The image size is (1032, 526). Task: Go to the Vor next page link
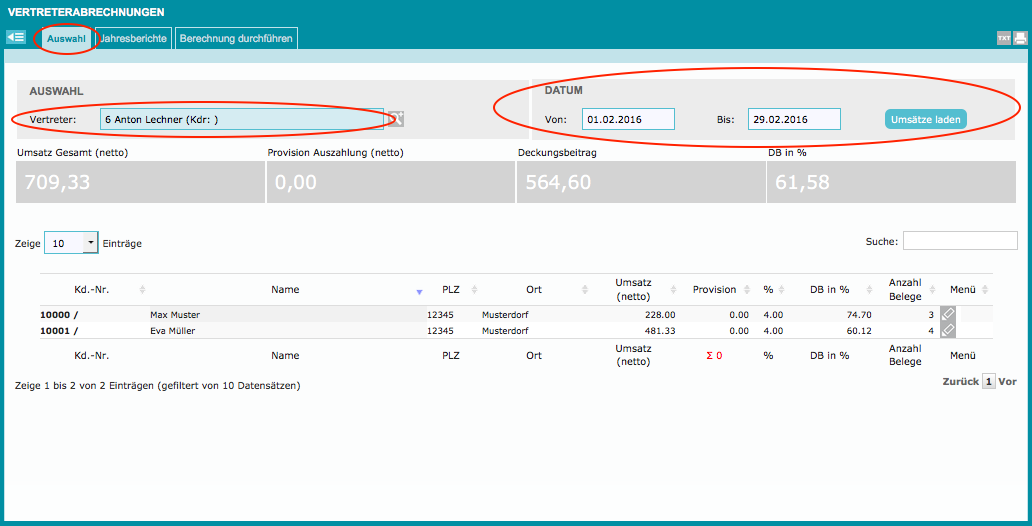pos(1007,381)
